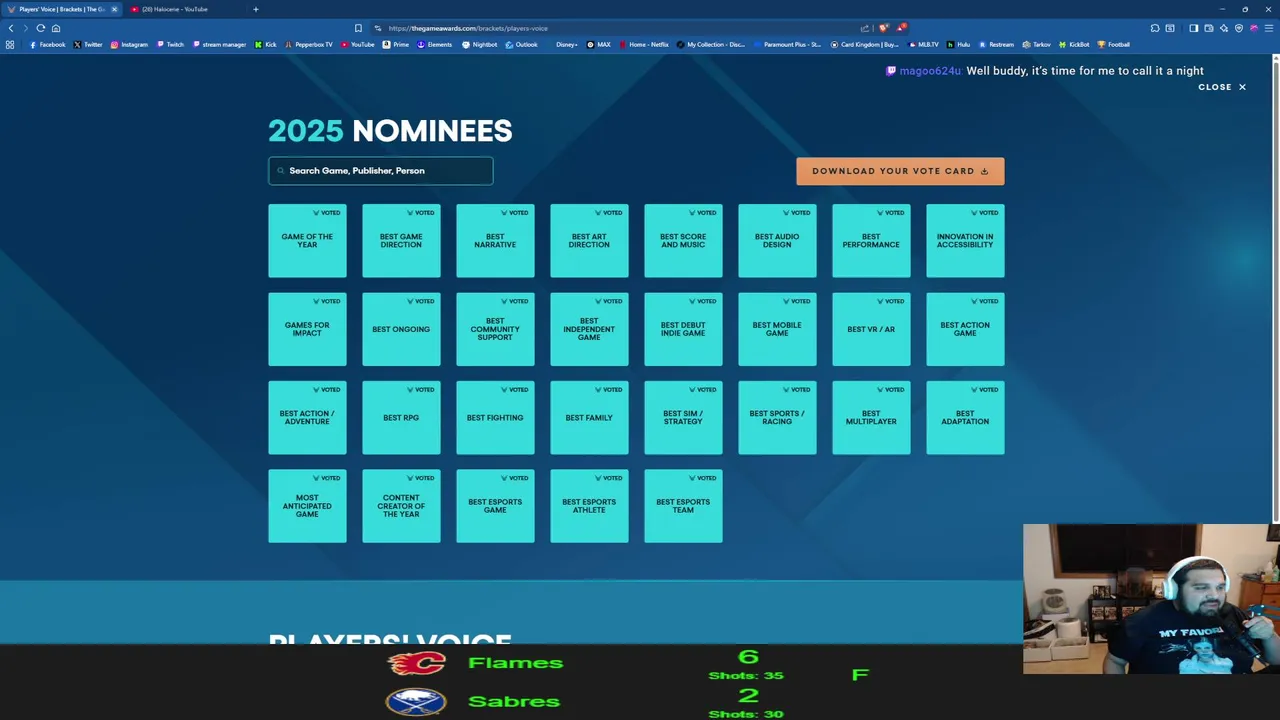The width and height of the screenshot is (1280, 720).
Task: Open the Best Mobile Game category
Action: 777,329
